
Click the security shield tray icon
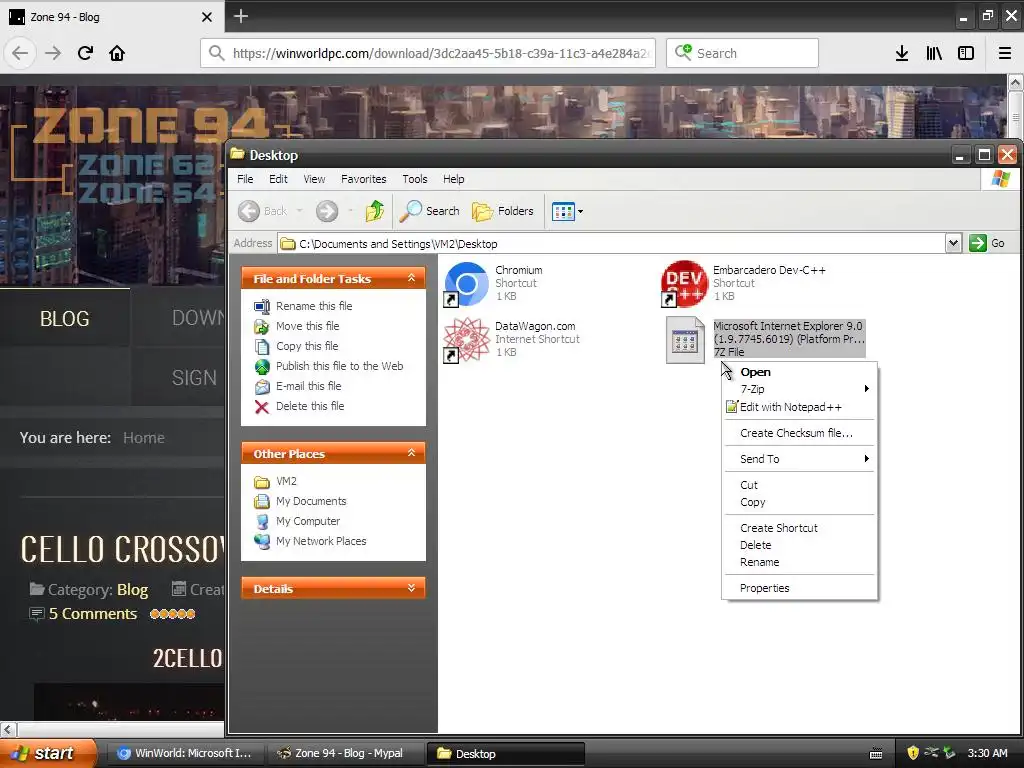click(x=913, y=753)
